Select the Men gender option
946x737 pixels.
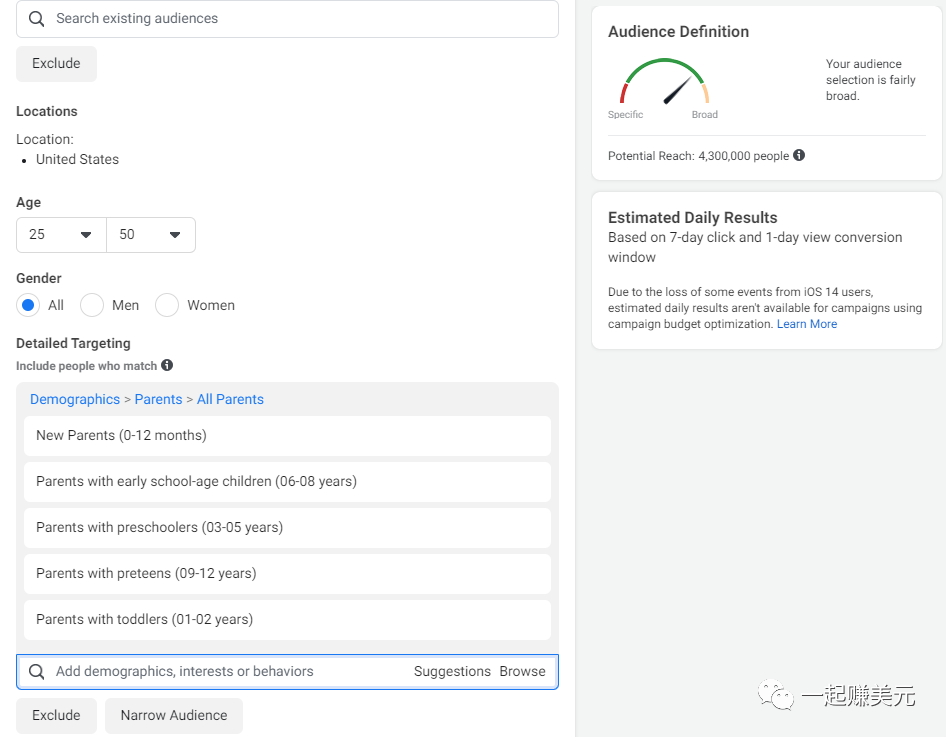coord(92,305)
